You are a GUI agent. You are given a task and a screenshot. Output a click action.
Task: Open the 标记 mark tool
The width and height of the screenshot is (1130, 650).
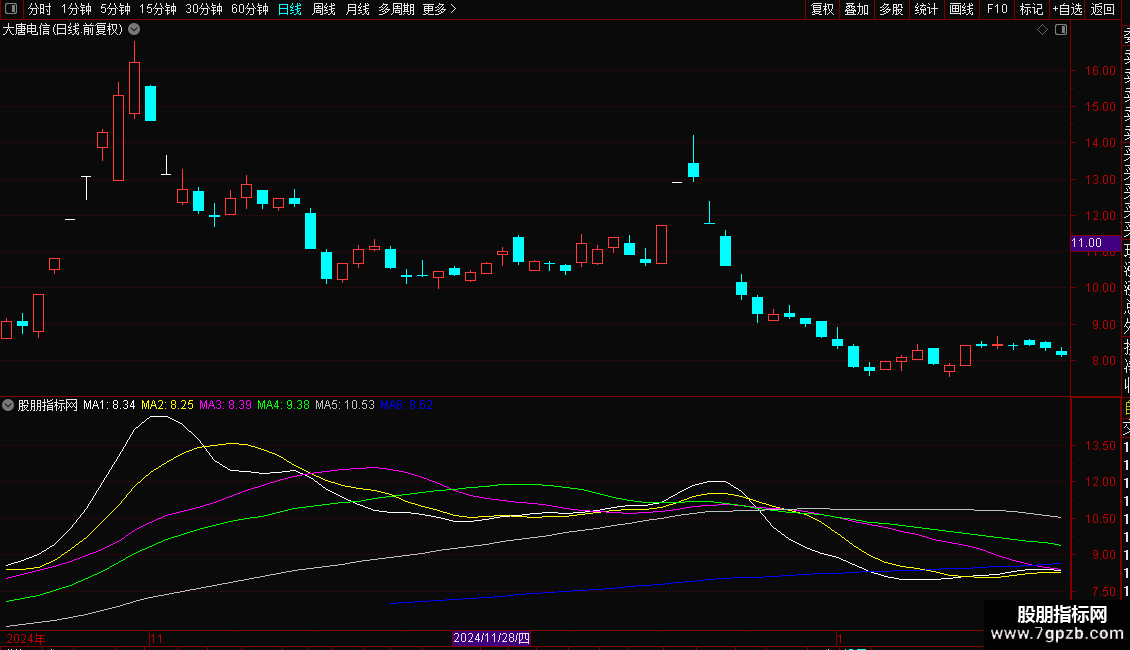pyautogui.click(x=1030, y=9)
